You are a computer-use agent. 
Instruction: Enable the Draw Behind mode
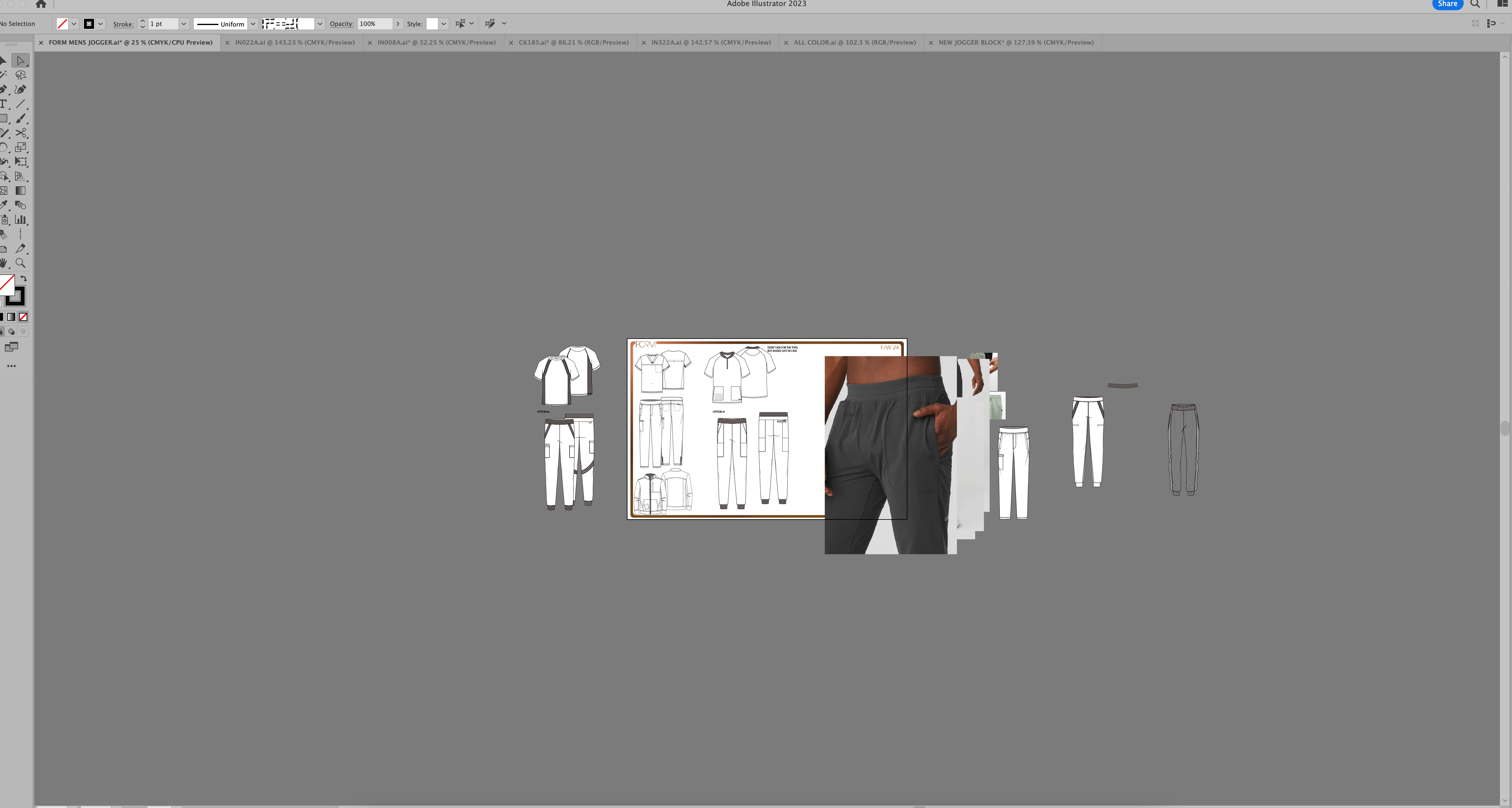click(11, 332)
